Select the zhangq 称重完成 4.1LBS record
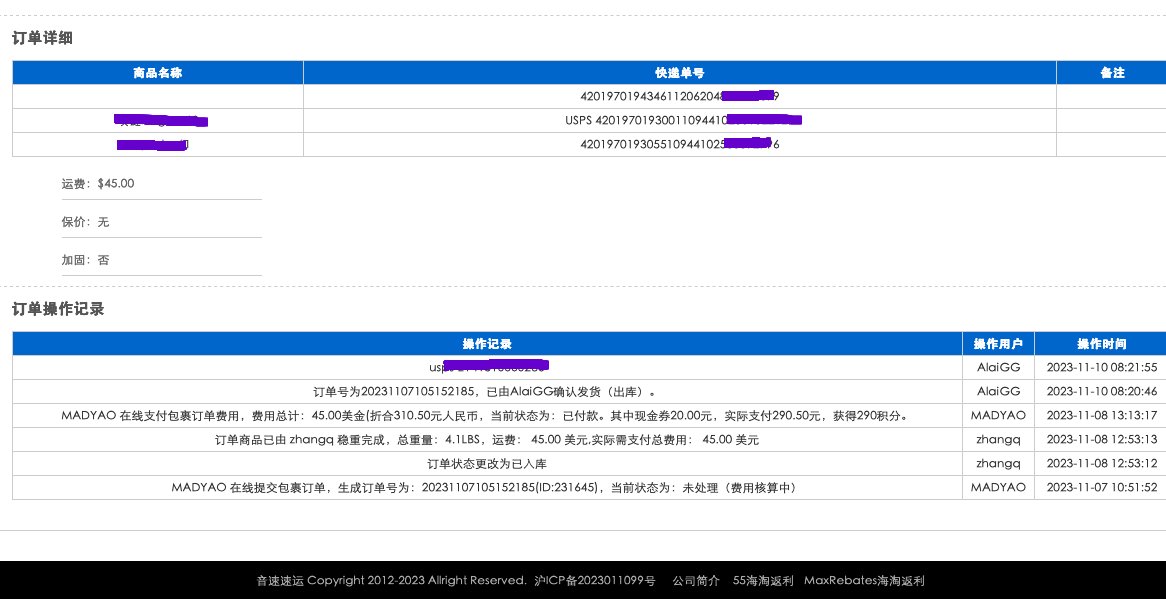 click(487, 440)
